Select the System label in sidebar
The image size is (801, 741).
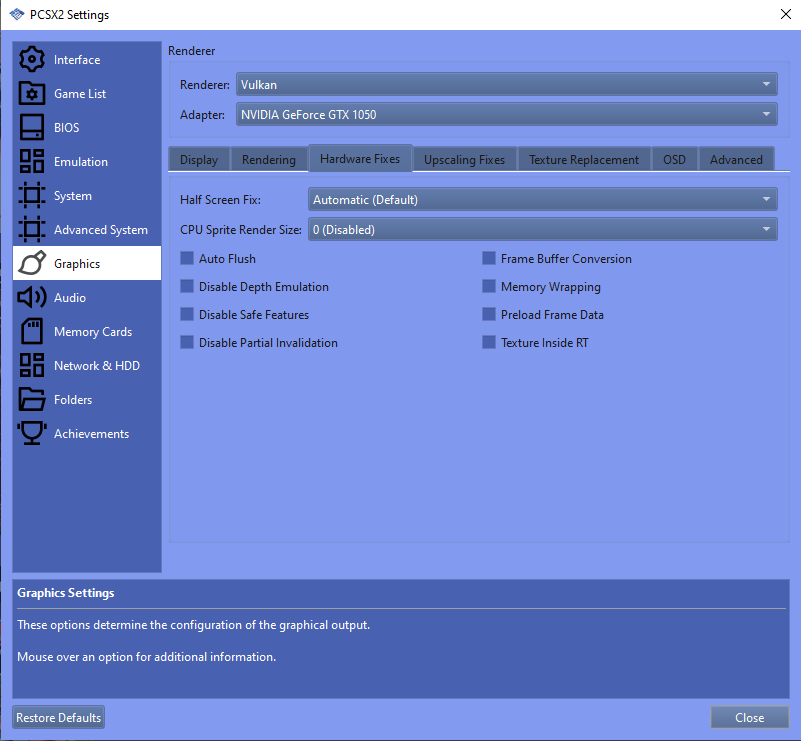(x=73, y=196)
